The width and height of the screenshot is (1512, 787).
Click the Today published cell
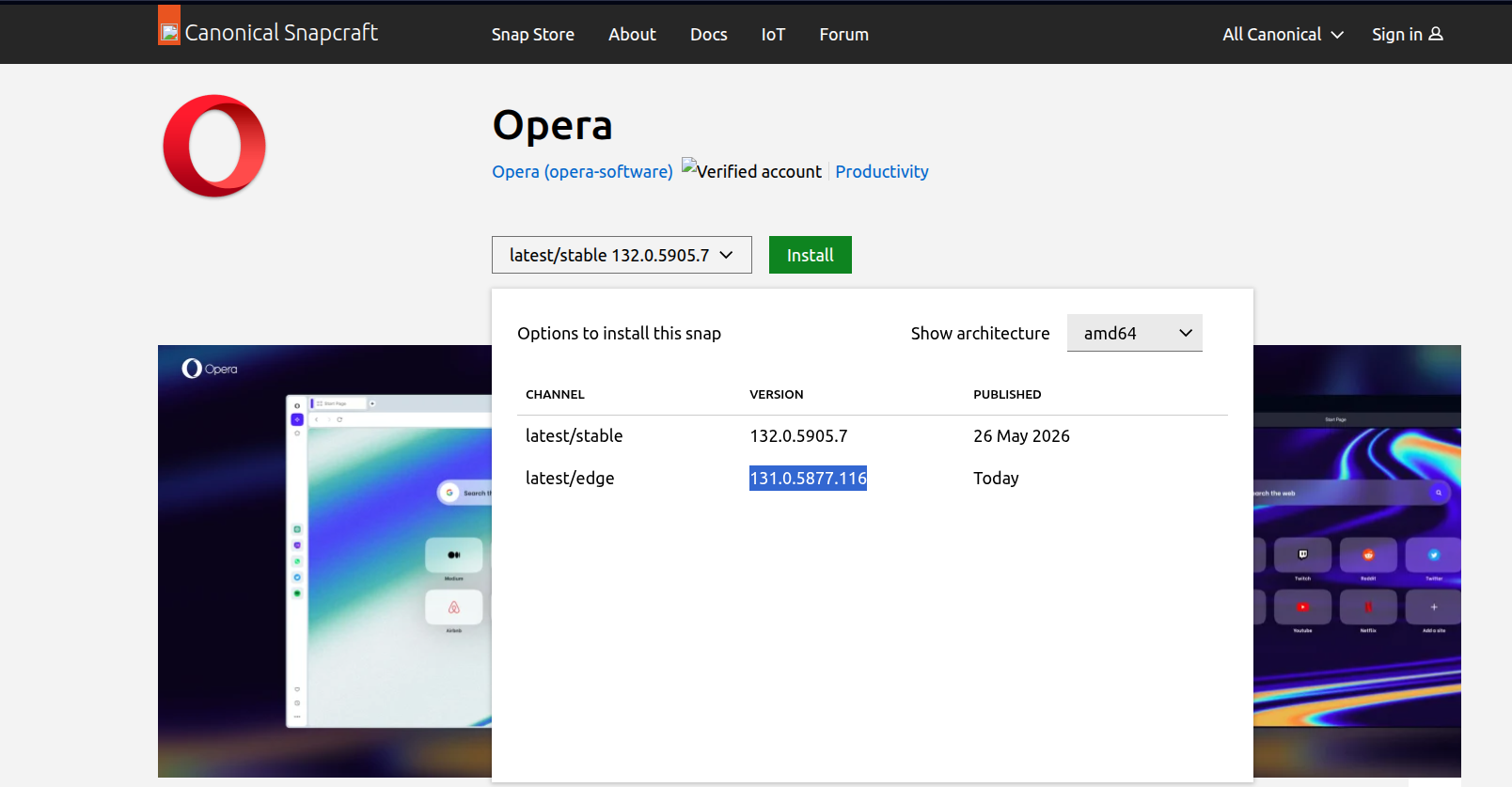[996, 478]
